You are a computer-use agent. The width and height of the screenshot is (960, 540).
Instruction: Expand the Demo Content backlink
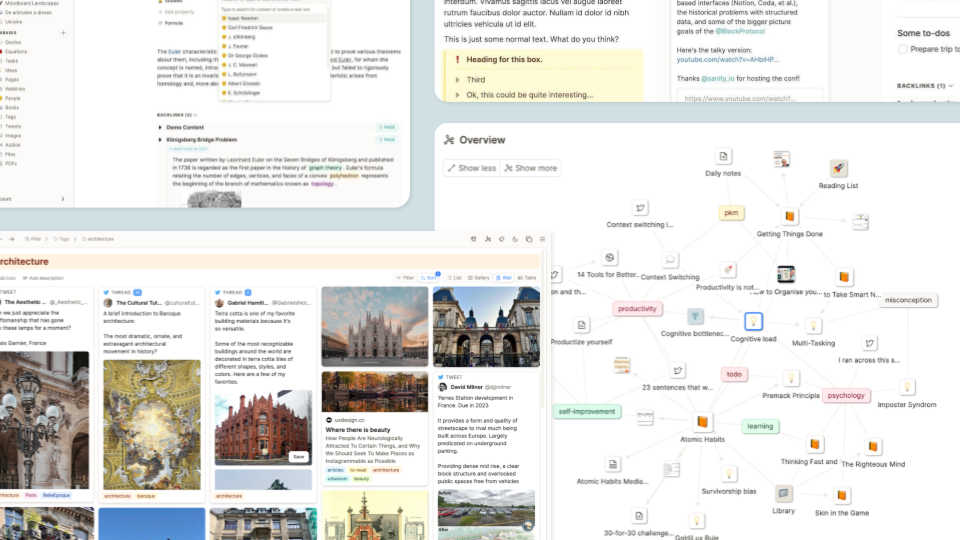coord(160,127)
